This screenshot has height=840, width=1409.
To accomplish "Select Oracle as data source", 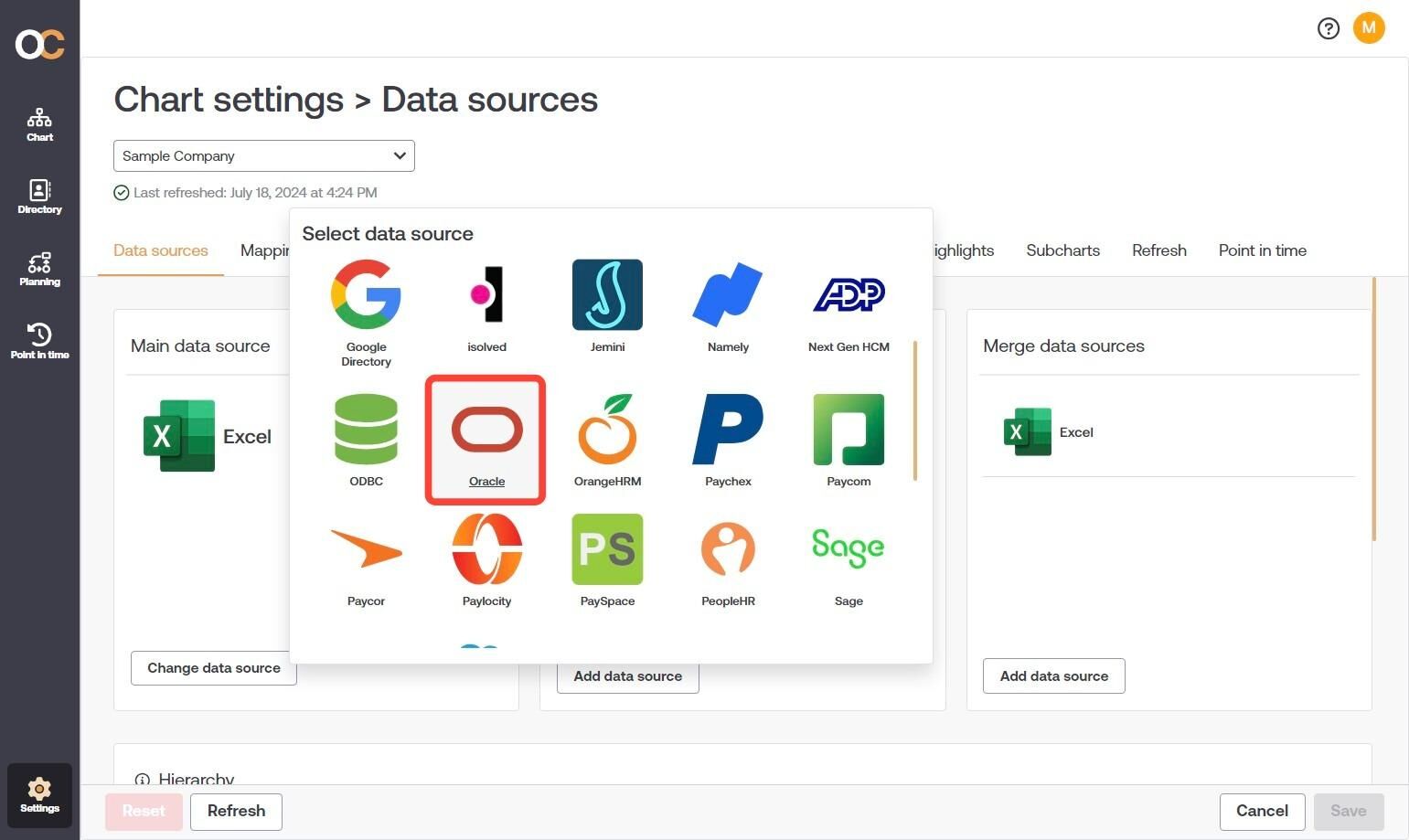I will tap(486, 440).
